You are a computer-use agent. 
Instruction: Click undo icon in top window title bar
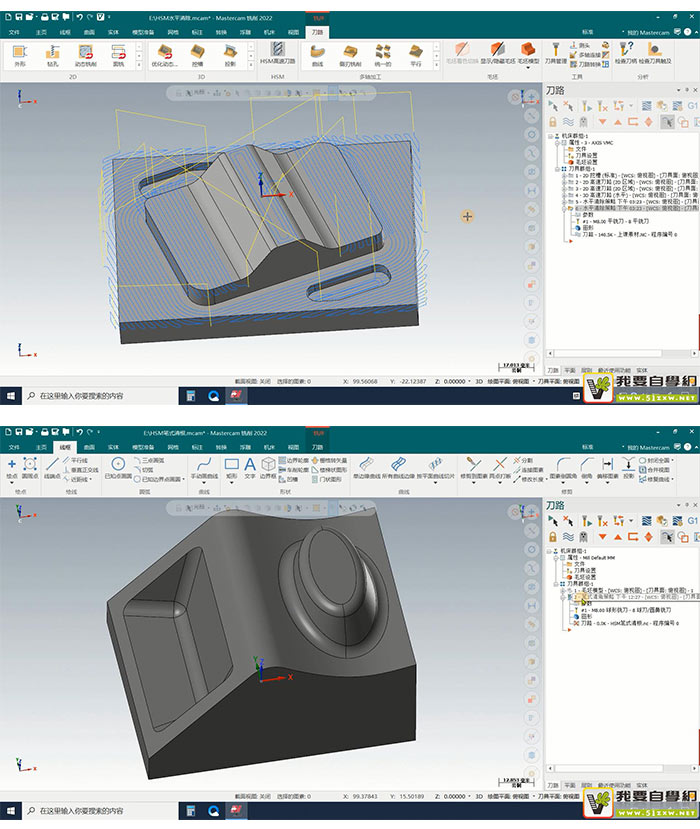pyautogui.click(x=79, y=17)
